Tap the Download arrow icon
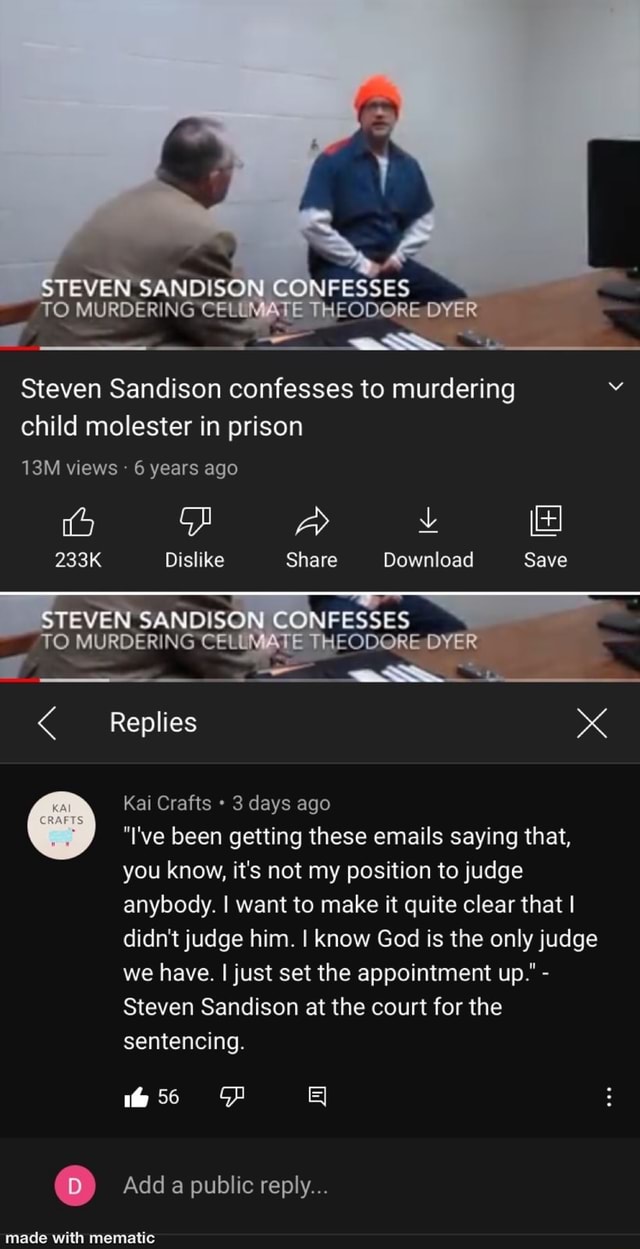640x1249 pixels. (428, 518)
